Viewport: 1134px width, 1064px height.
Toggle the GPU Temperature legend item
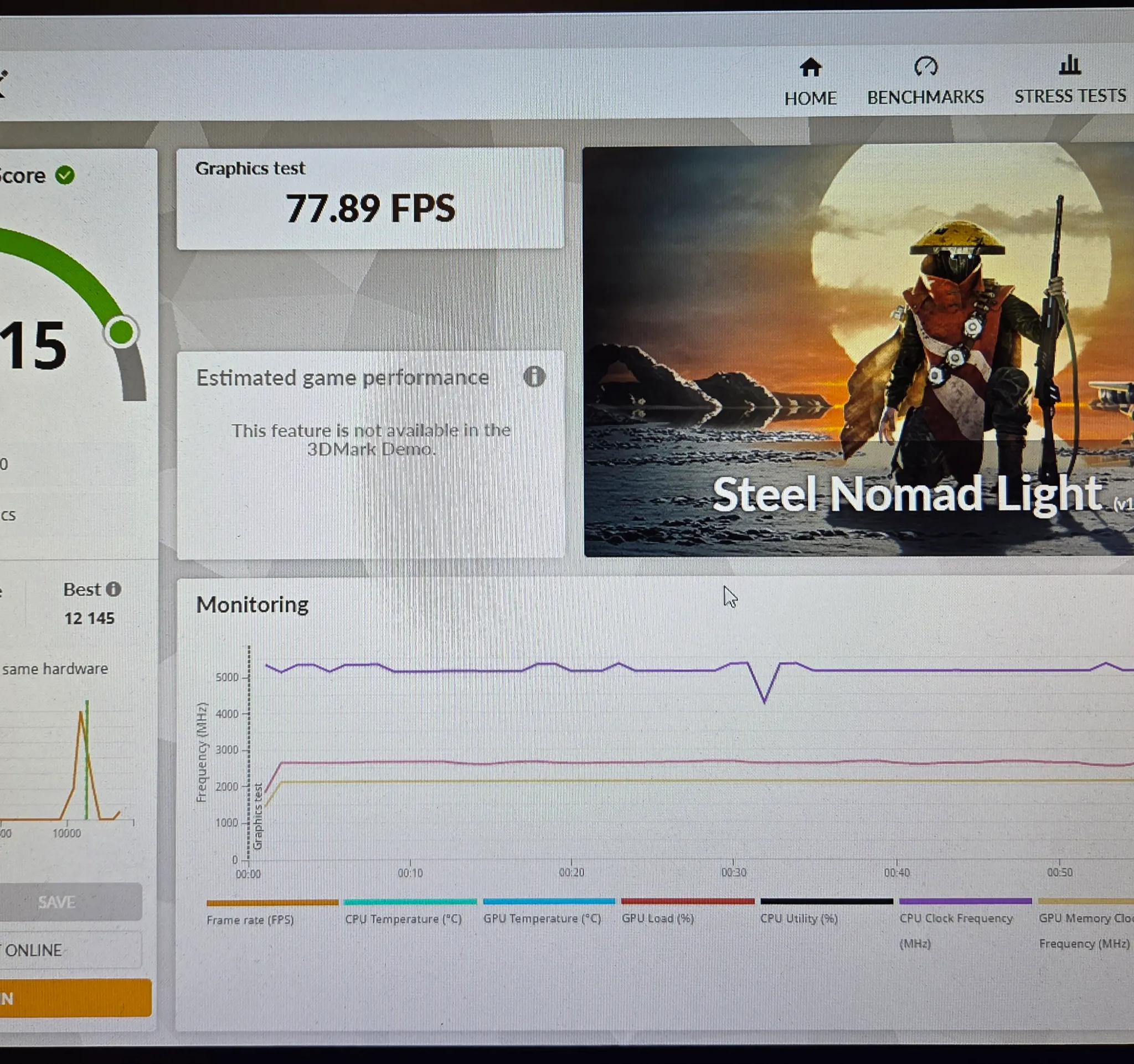[x=549, y=911]
